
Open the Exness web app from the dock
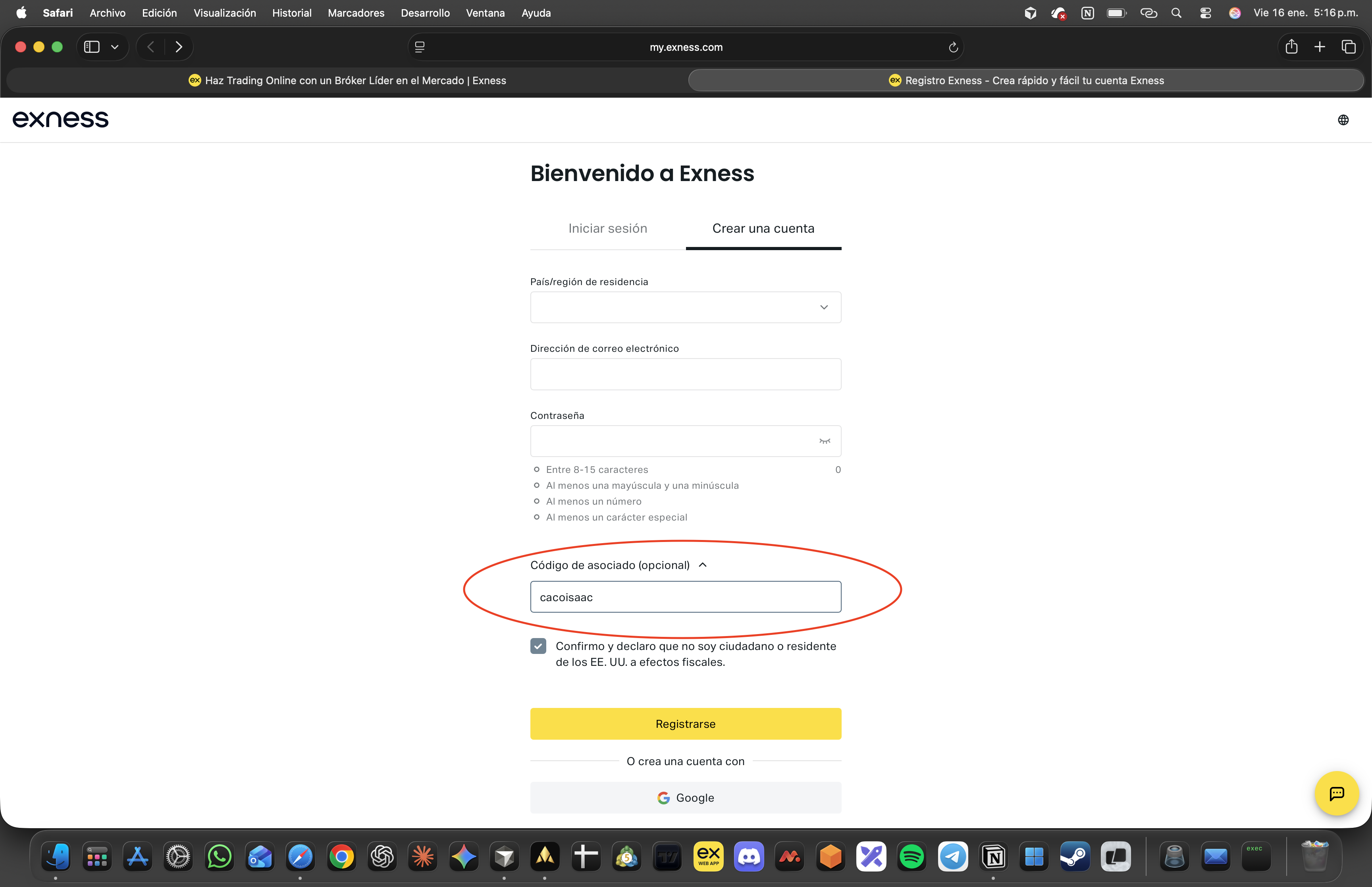(x=709, y=856)
